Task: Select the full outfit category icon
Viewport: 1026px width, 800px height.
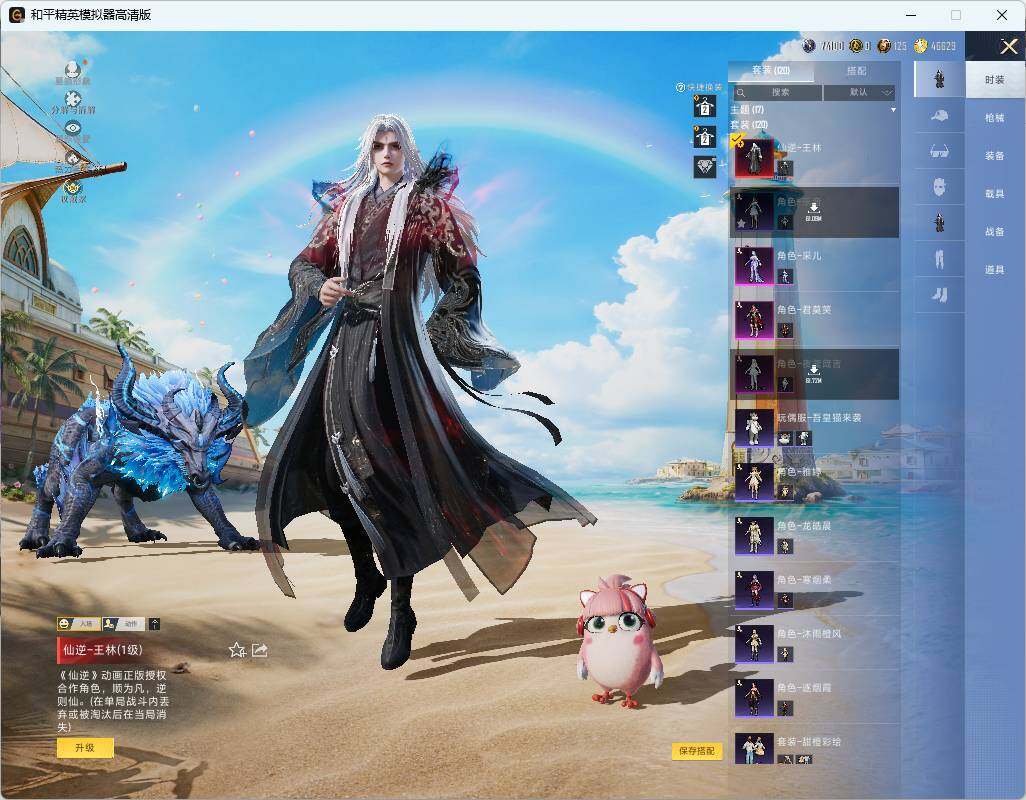Action: (939, 78)
